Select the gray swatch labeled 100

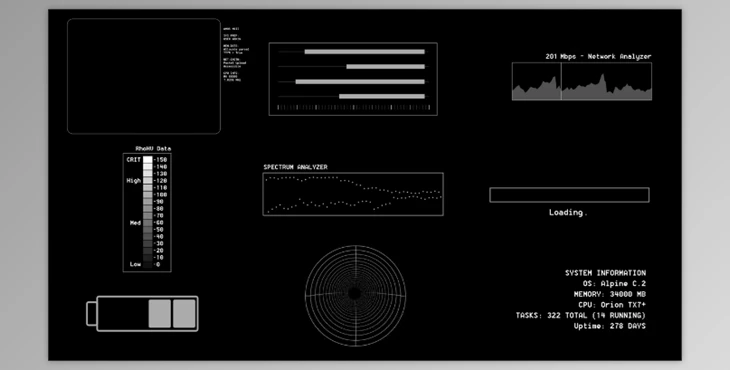[148, 195]
